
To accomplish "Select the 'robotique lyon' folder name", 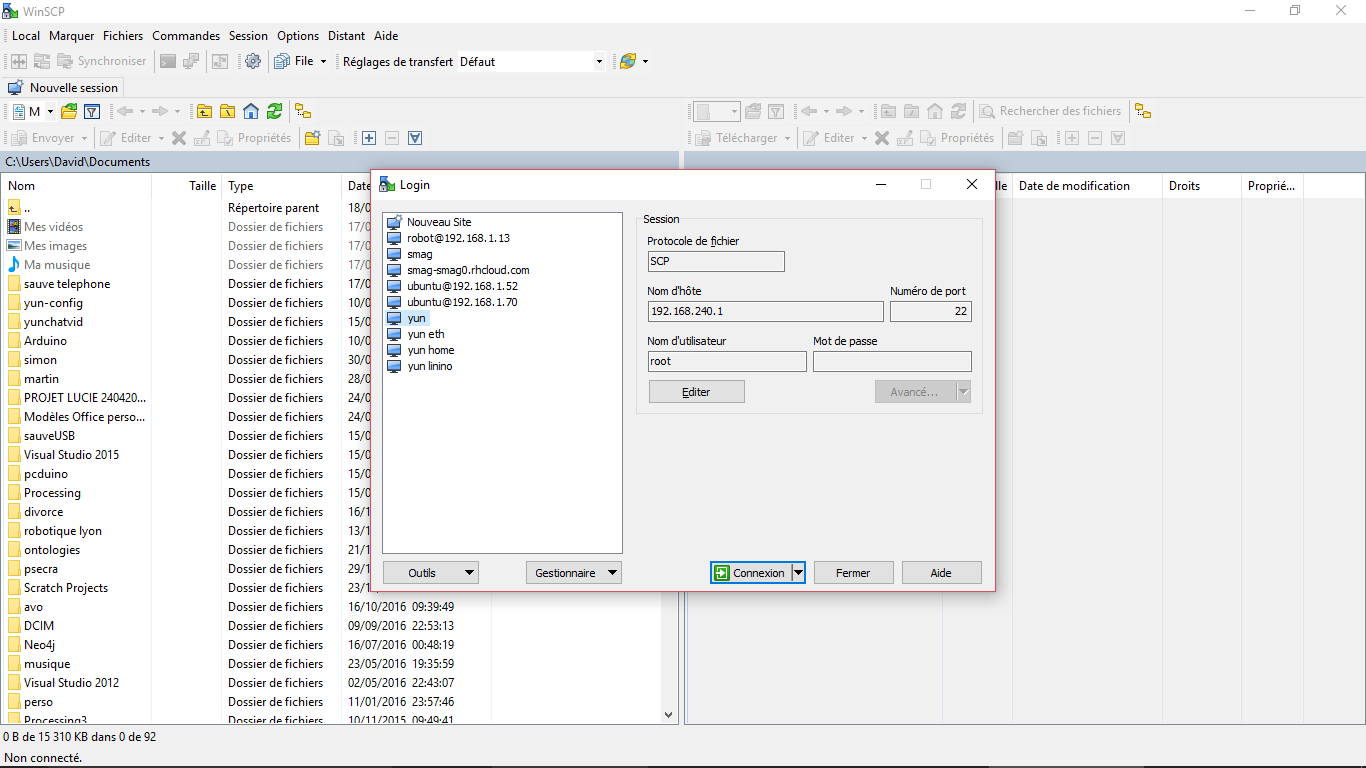I will click(63, 531).
